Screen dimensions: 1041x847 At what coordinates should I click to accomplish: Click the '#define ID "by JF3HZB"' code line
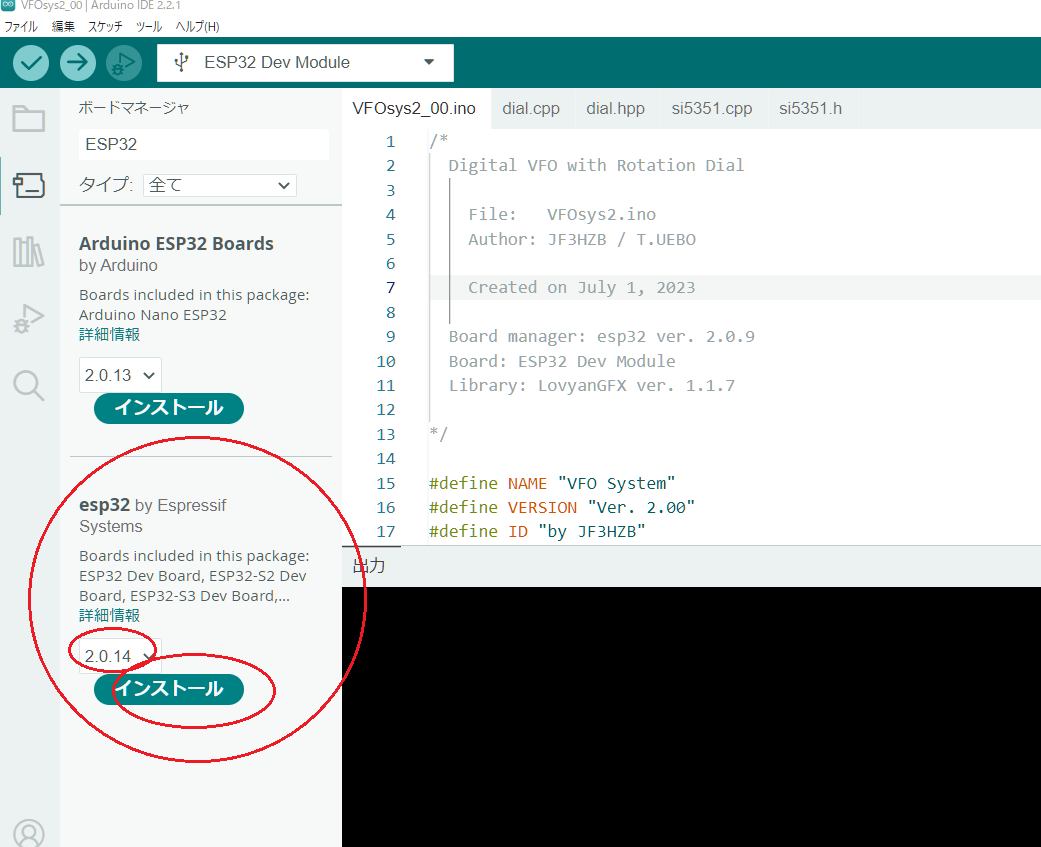tap(537, 532)
